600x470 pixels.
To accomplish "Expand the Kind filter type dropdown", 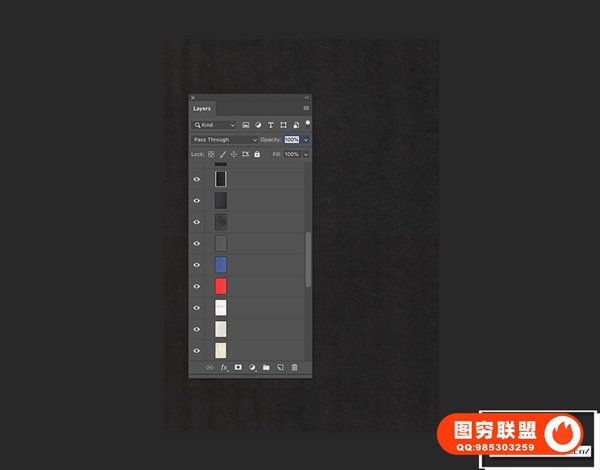I will [x=214, y=125].
